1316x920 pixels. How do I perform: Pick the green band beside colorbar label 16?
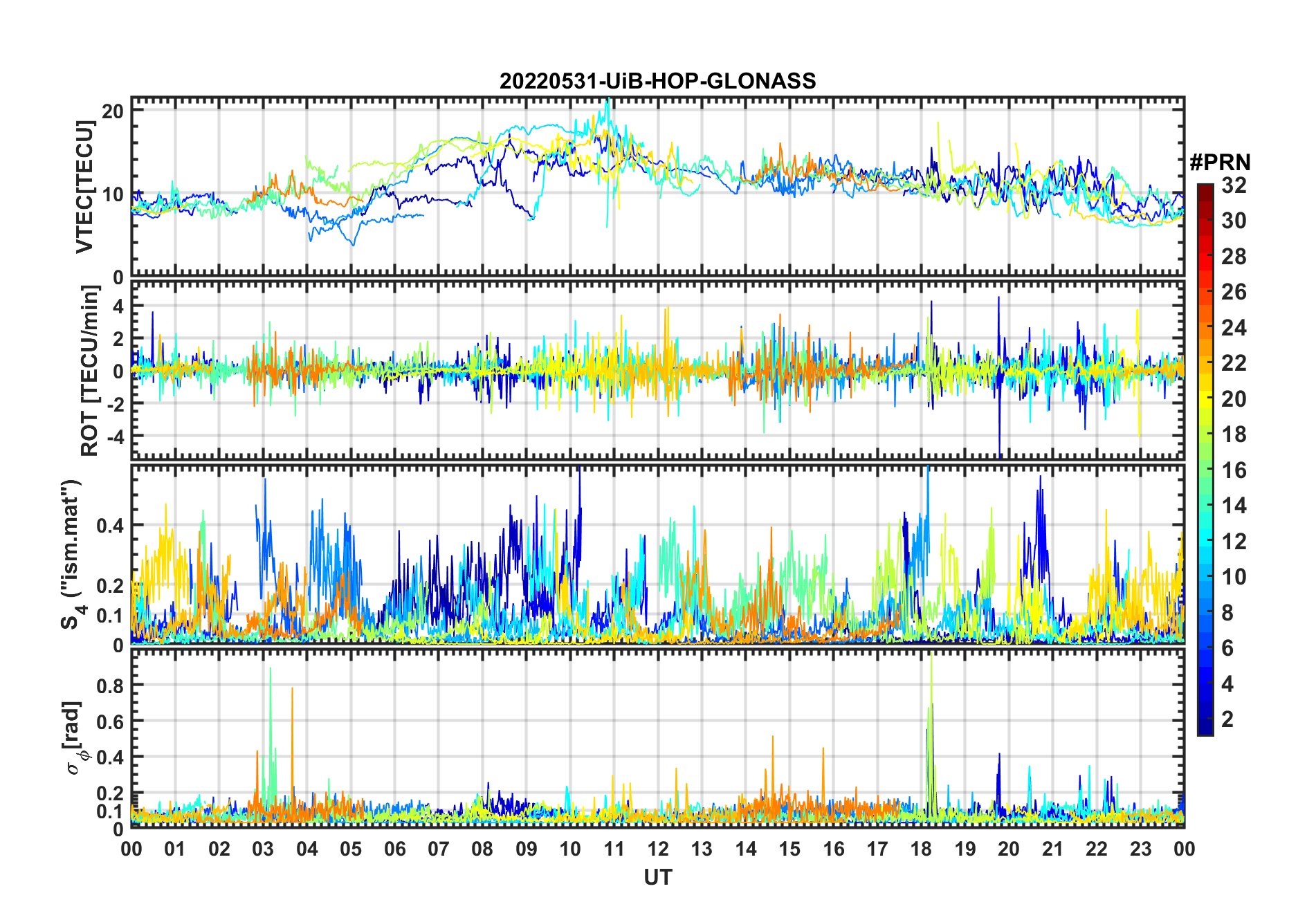click(1205, 470)
